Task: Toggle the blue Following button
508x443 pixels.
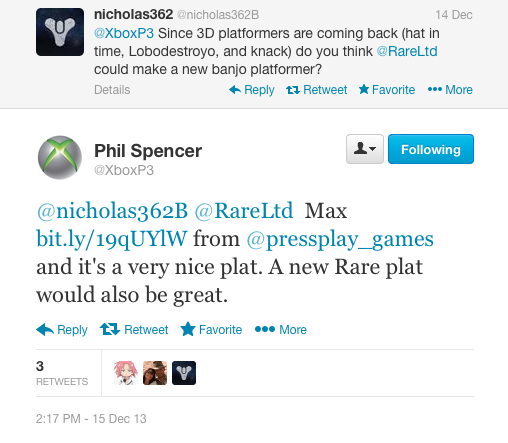Action: (x=431, y=149)
